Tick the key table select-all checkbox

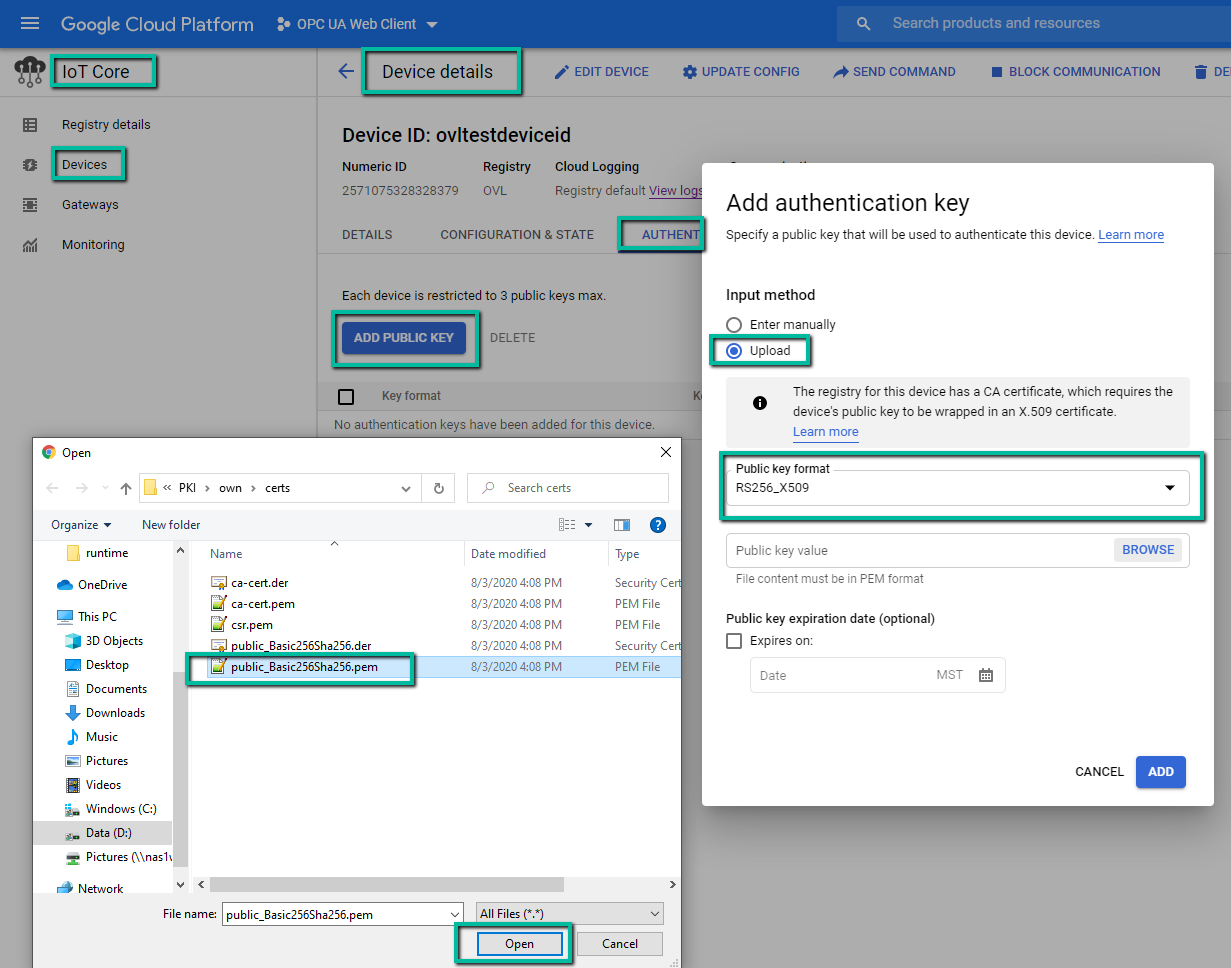click(x=346, y=397)
